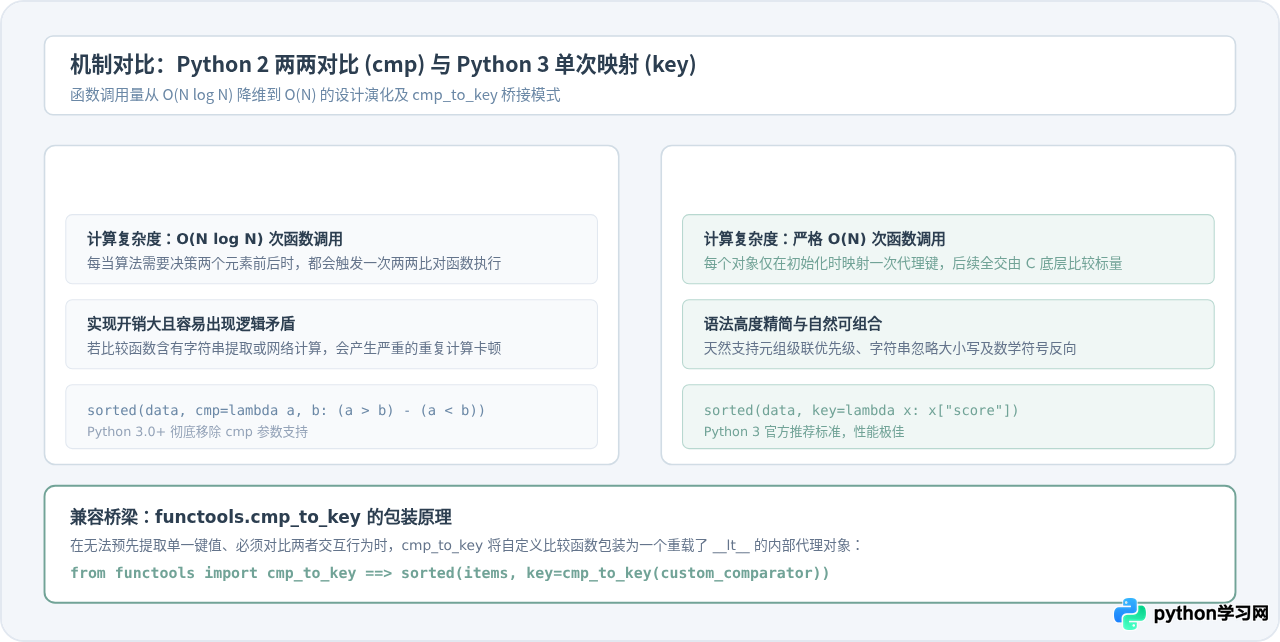Click note 'Python 3 官方推荐标准，性能极佳'
The width and height of the screenshot is (1280, 642).
(x=804, y=432)
